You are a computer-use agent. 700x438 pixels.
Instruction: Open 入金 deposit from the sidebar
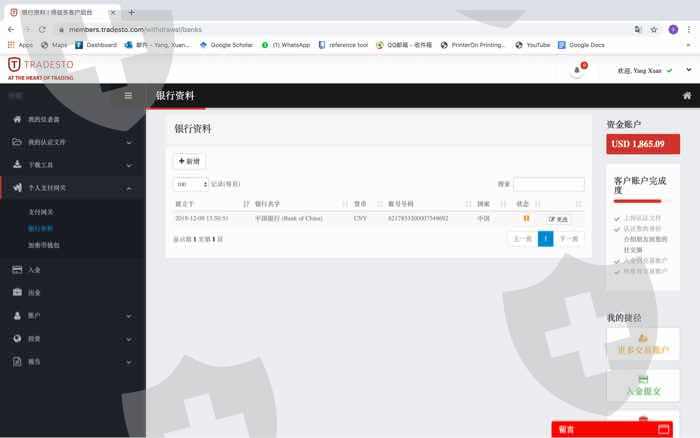coord(34,269)
